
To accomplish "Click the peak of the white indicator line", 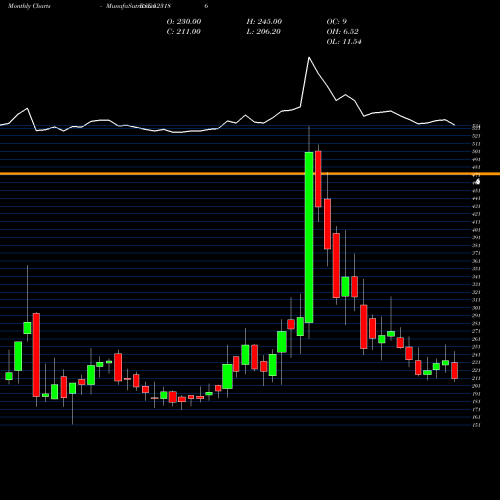I will (x=309, y=58).
